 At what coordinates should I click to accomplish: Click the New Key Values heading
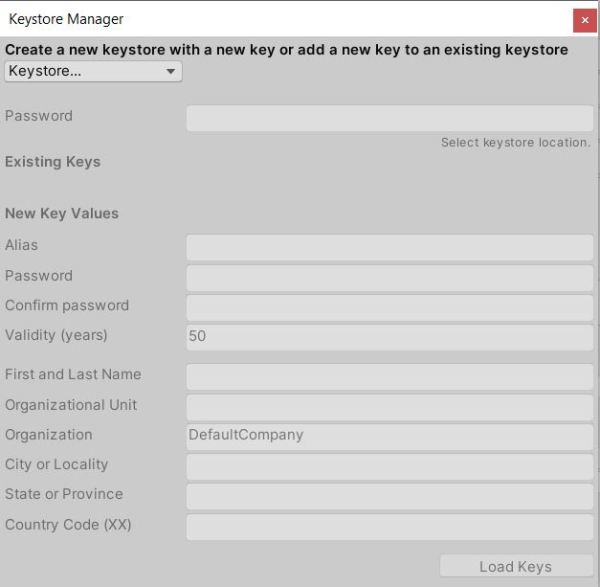point(62,213)
